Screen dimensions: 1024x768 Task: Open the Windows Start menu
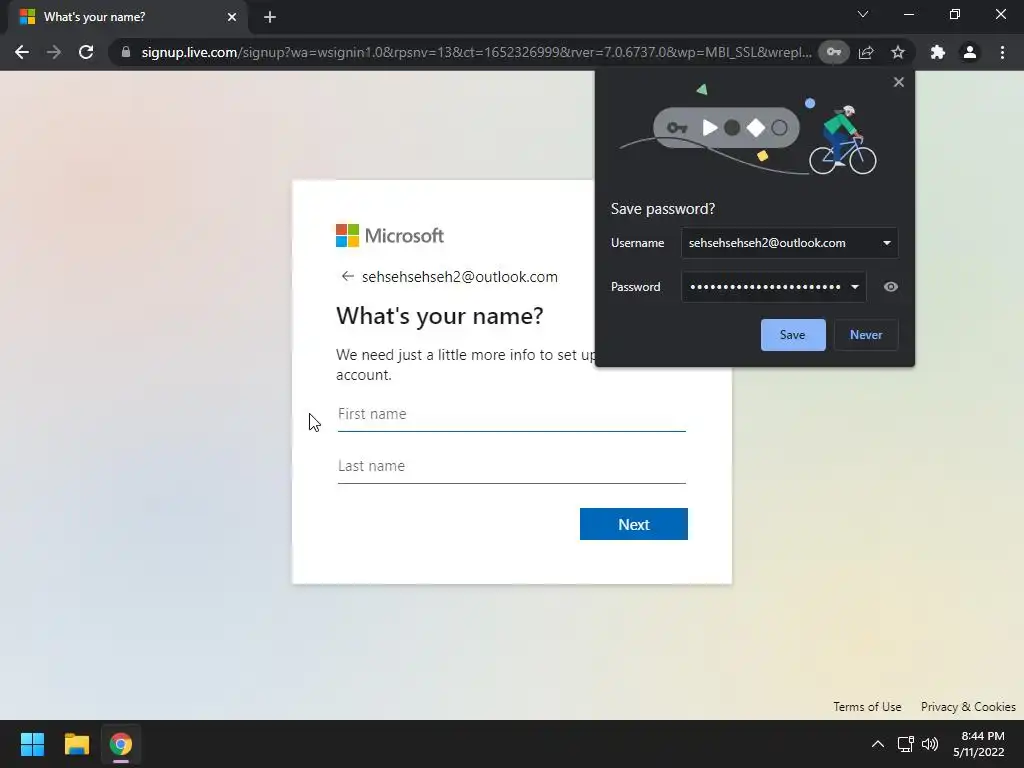32,744
